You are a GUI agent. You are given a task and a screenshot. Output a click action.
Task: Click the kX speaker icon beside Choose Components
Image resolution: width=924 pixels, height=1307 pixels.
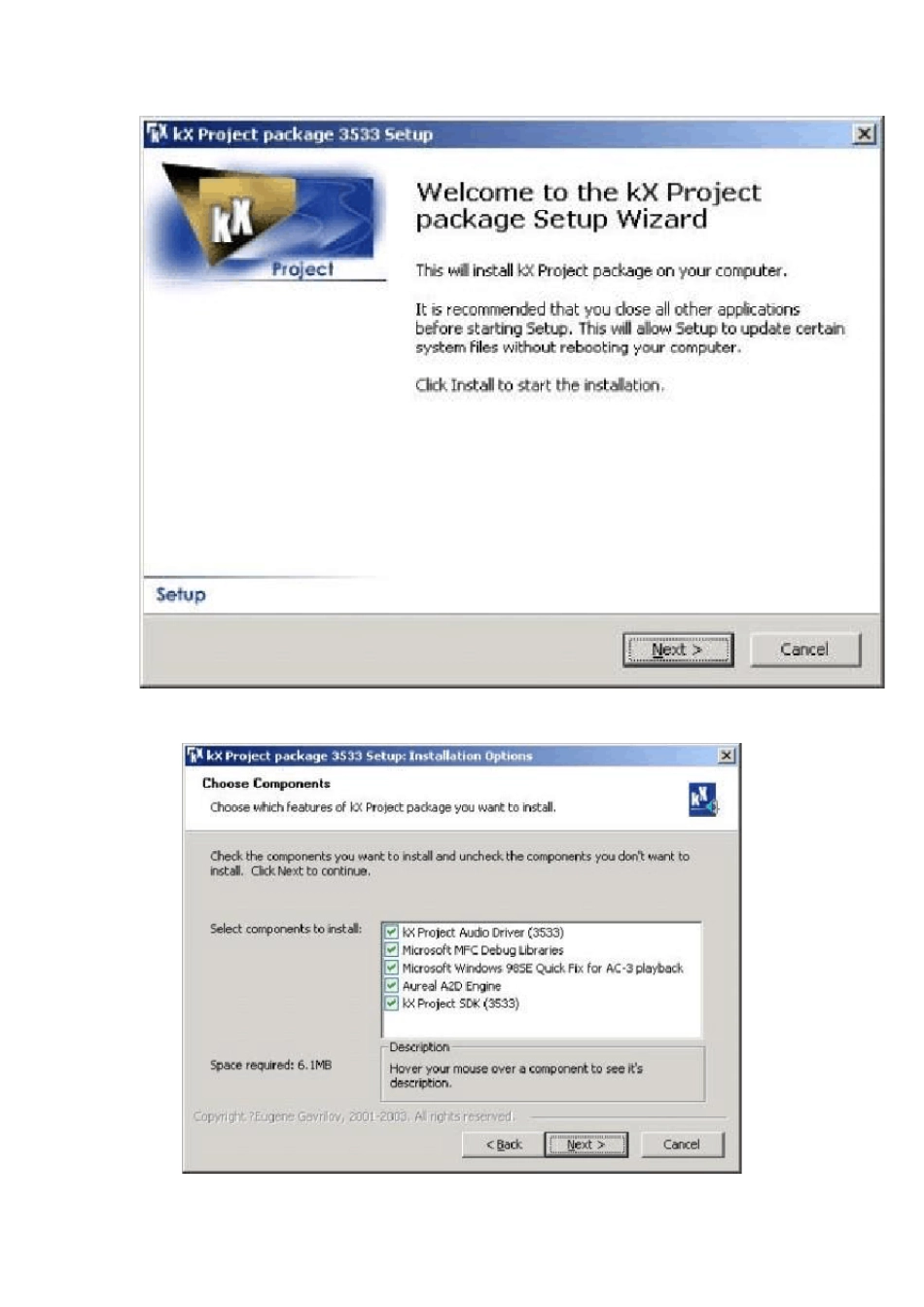(702, 799)
